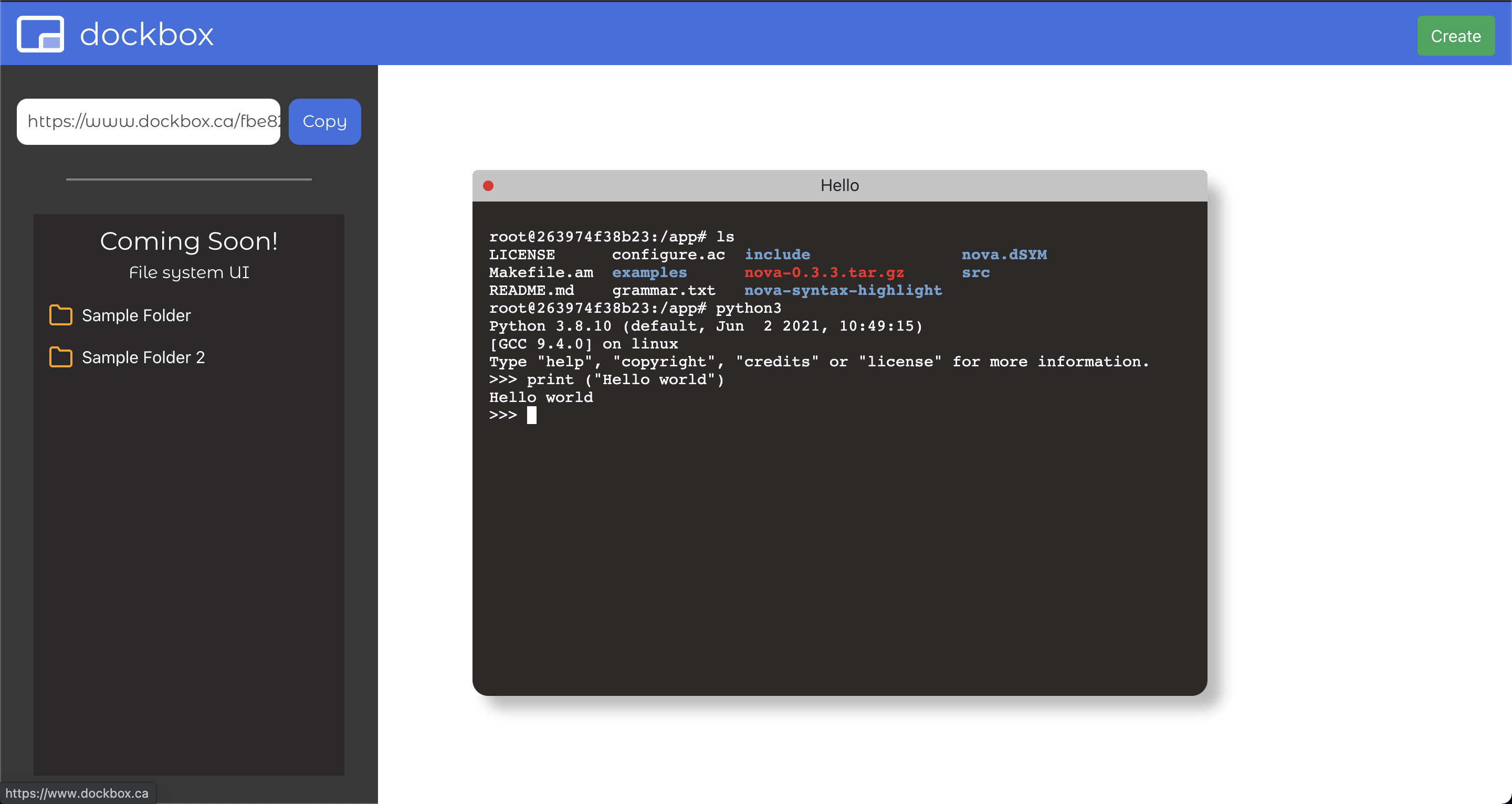Click the Coming Soon! heading
Screen dimensions: 1512x804
point(188,241)
